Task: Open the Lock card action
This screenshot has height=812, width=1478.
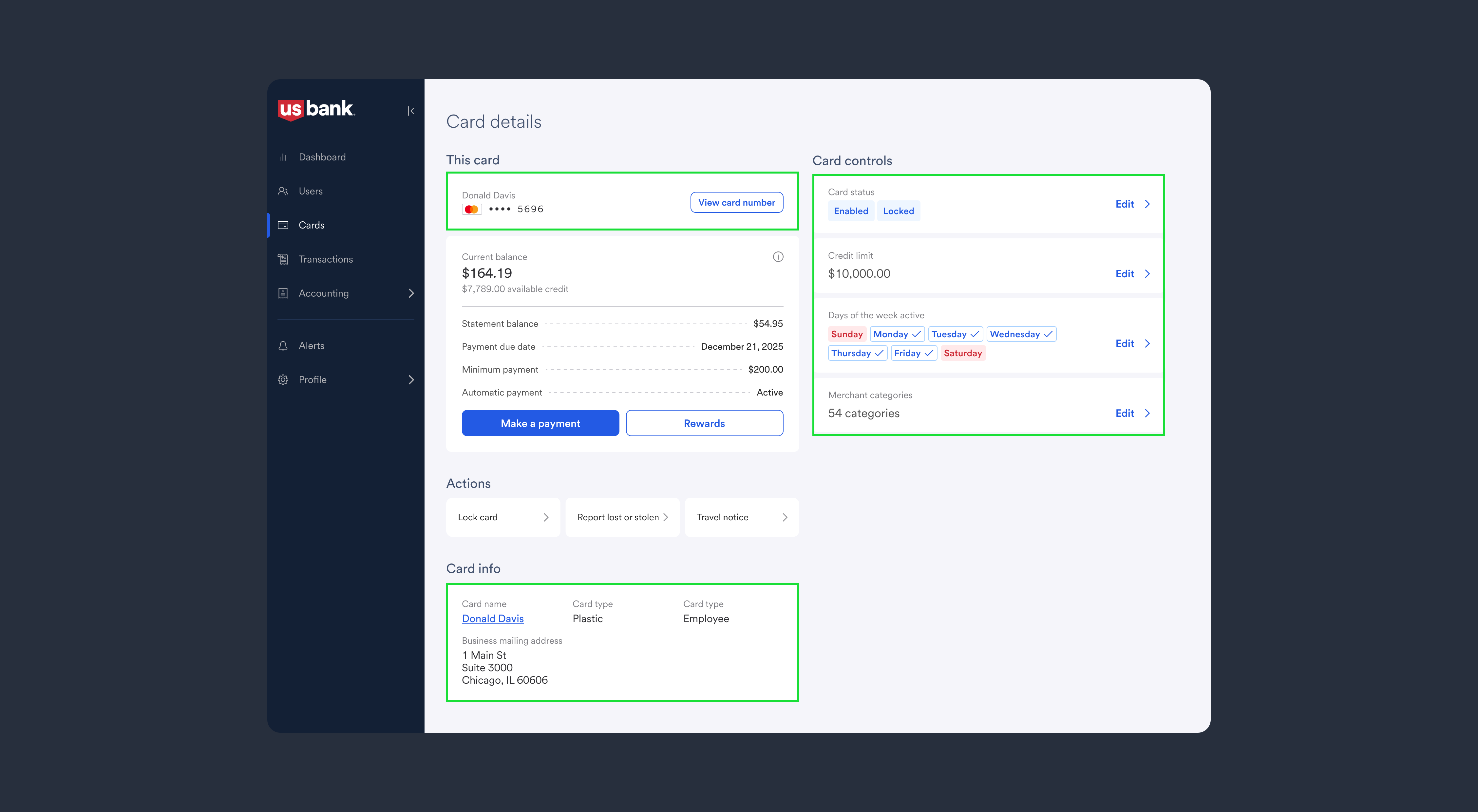Action: coord(502,517)
